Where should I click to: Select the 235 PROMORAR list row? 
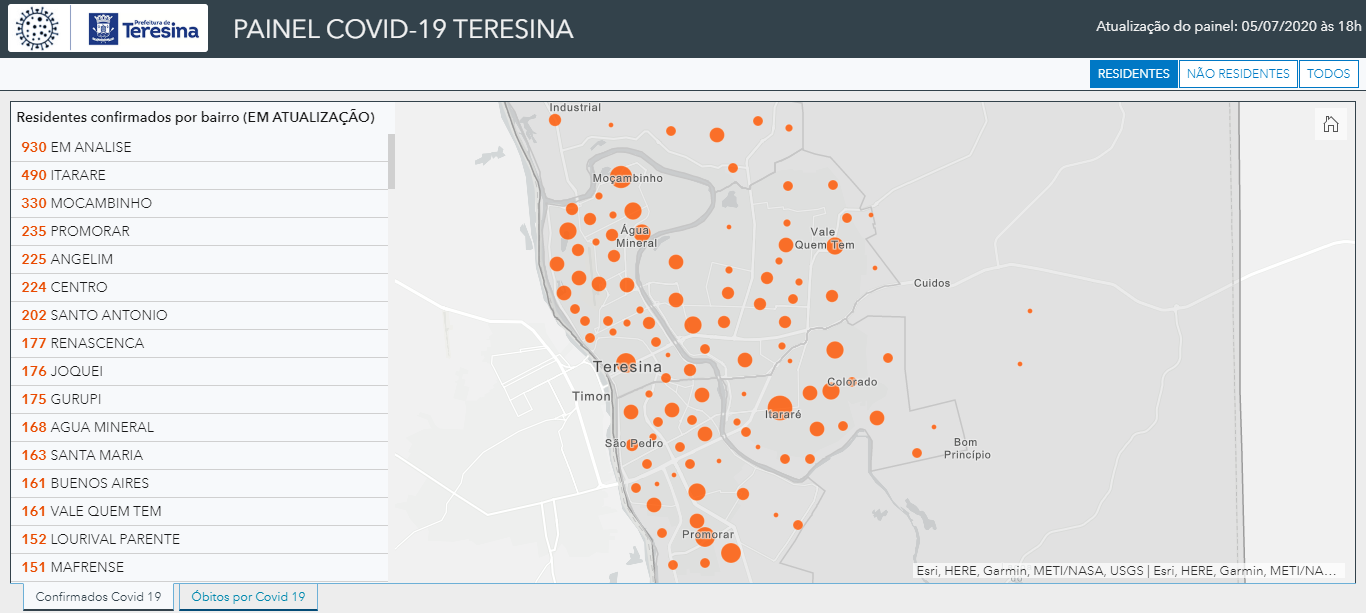click(x=199, y=231)
